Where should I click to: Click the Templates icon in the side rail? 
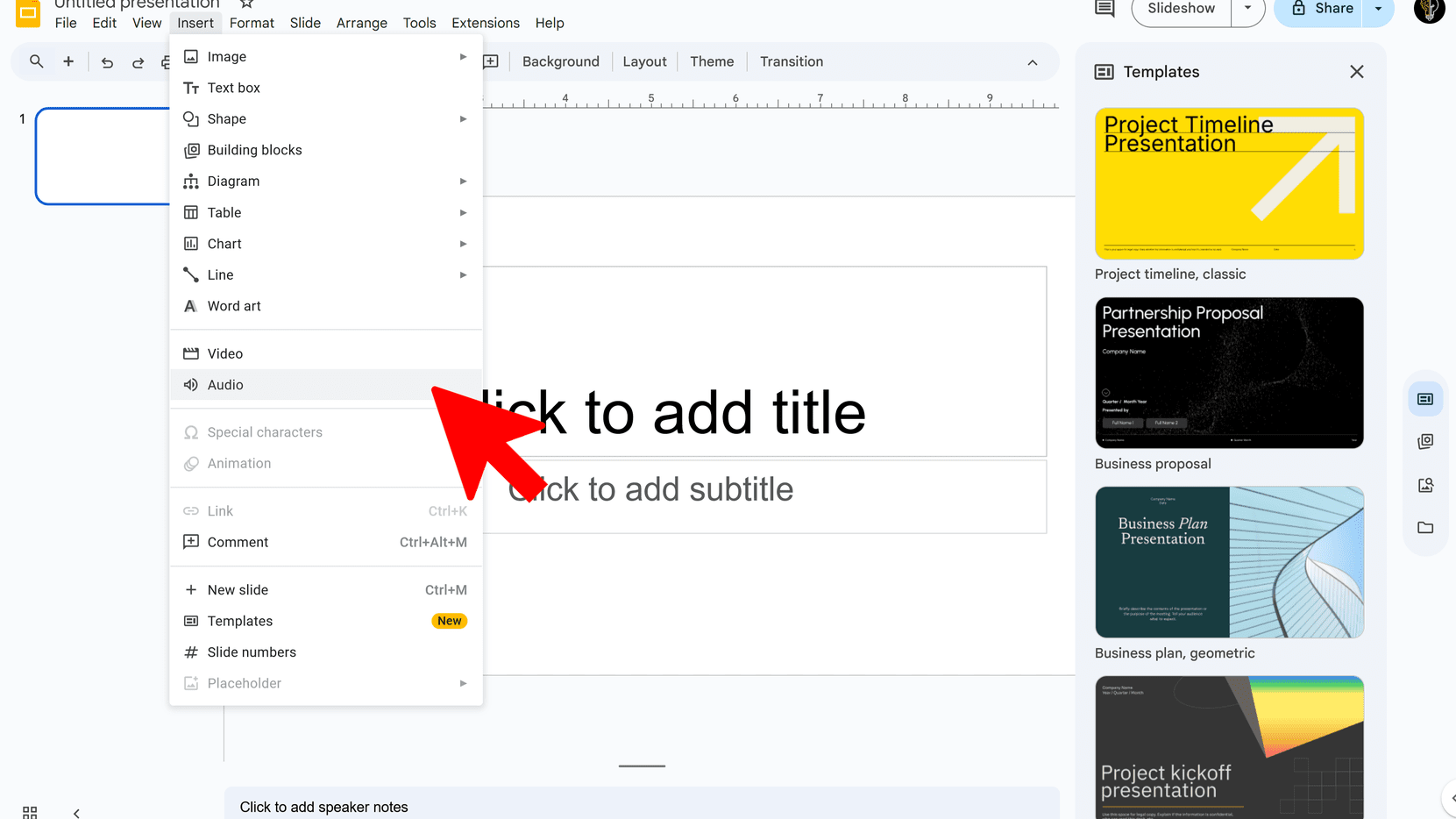(1425, 399)
